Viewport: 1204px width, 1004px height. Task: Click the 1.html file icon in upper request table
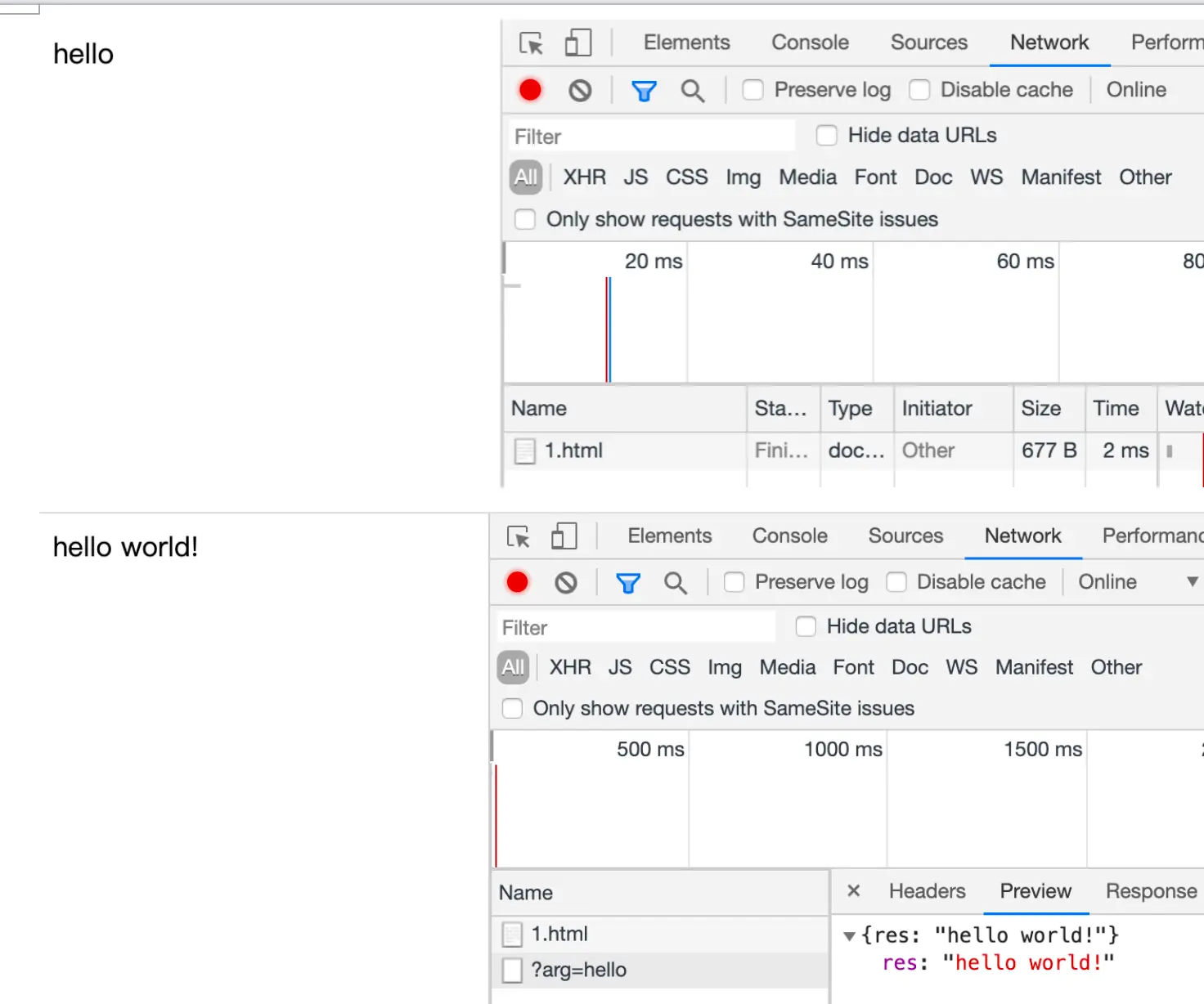(x=524, y=451)
